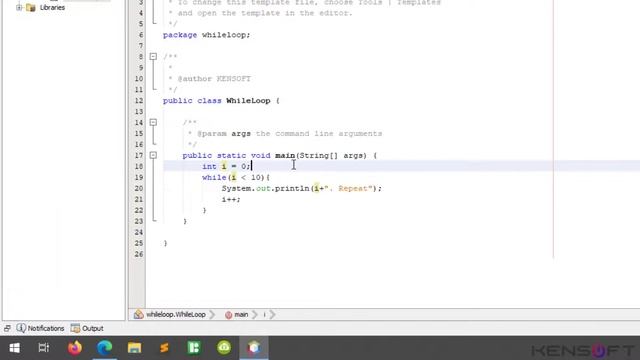Viewport: 640px width, 360px height.
Task: Open the Windows Start menu
Action: pos(14,348)
